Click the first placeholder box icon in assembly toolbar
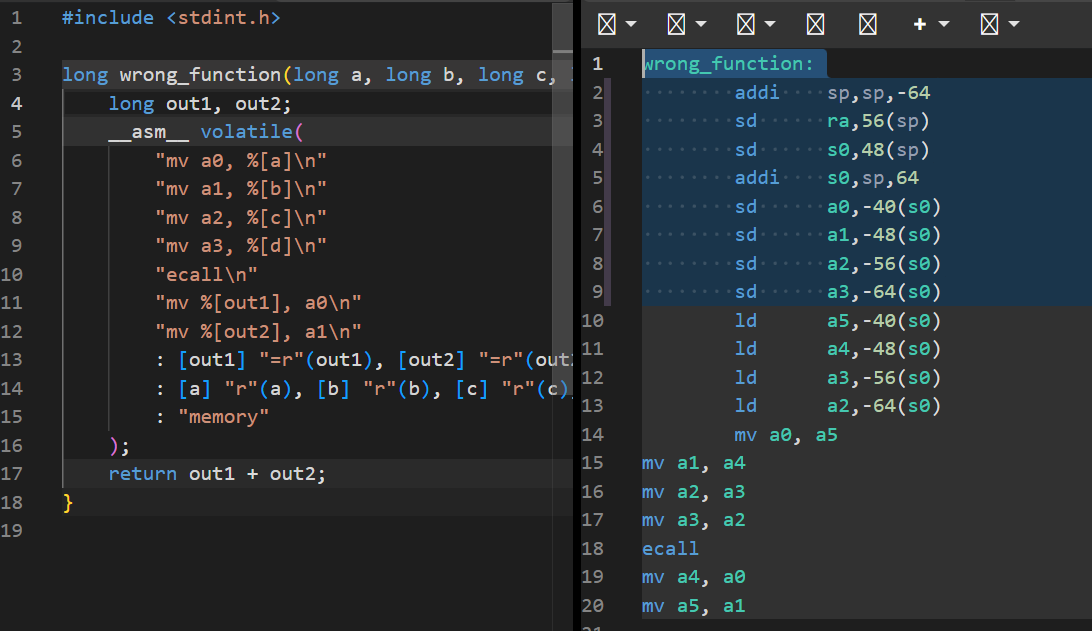This screenshot has width=1092, height=631. pos(607,24)
